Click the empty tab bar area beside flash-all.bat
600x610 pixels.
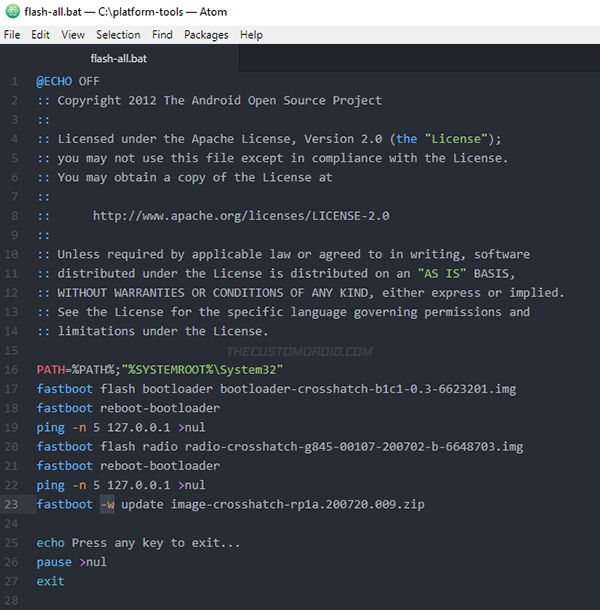(419, 58)
